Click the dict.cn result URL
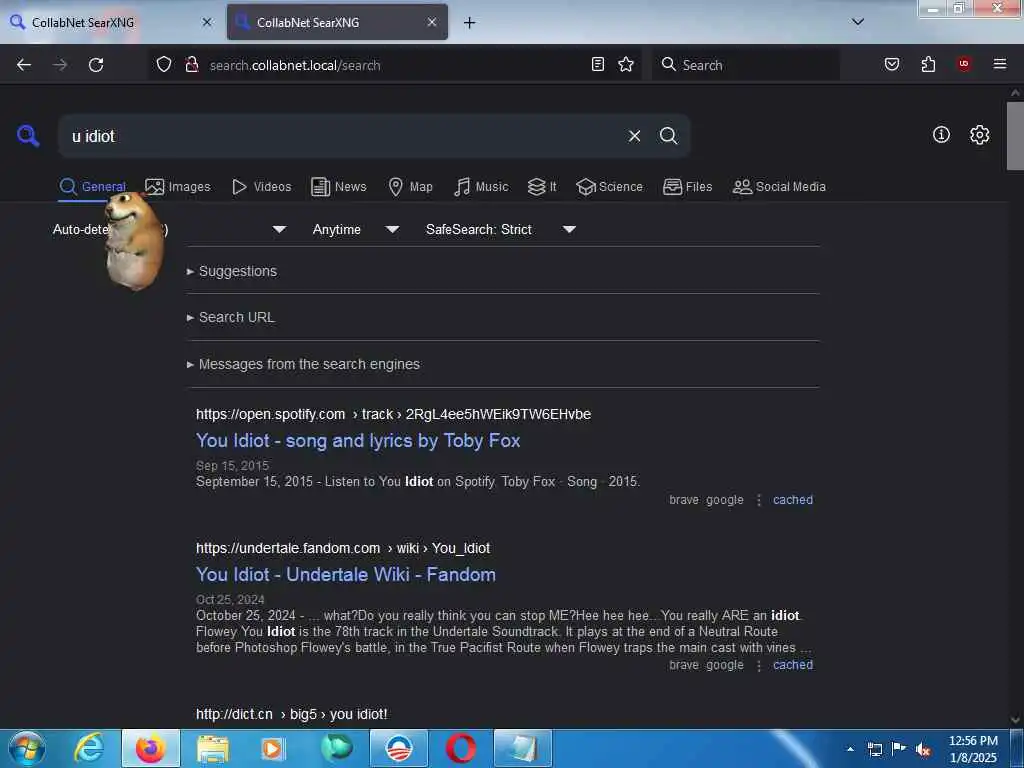This screenshot has height=768, width=1024. pyautogui.click(x=291, y=714)
